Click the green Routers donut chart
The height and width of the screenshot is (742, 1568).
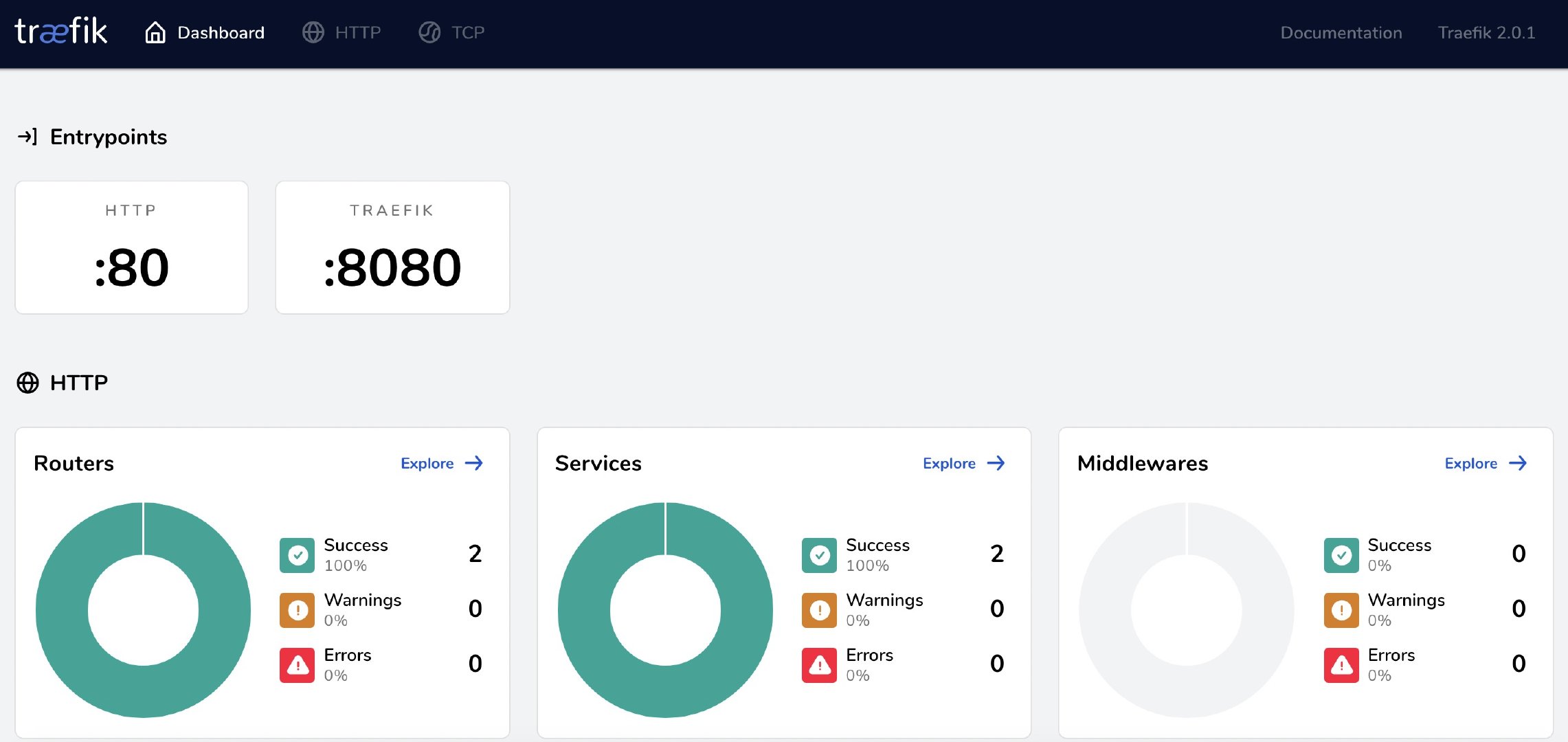pos(62,610)
